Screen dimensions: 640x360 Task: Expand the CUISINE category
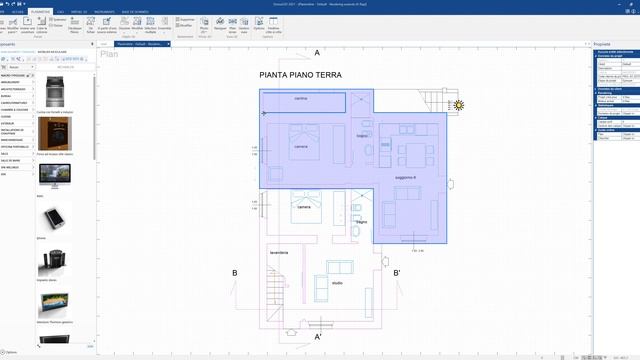point(17,117)
